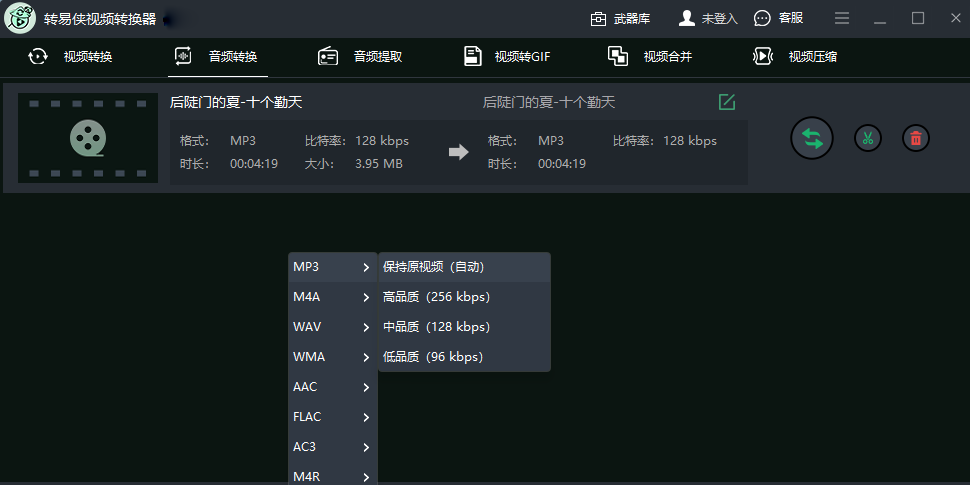Choose 高品质 (256 kbps) option
This screenshot has height=485, width=970.
[437, 297]
